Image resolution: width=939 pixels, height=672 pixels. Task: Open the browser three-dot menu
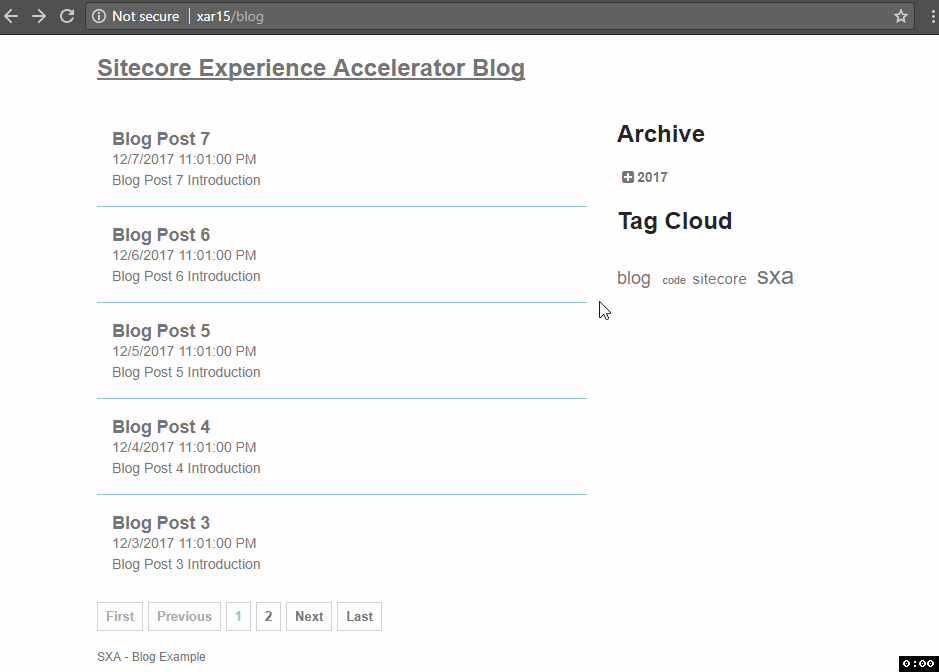click(933, 16)
